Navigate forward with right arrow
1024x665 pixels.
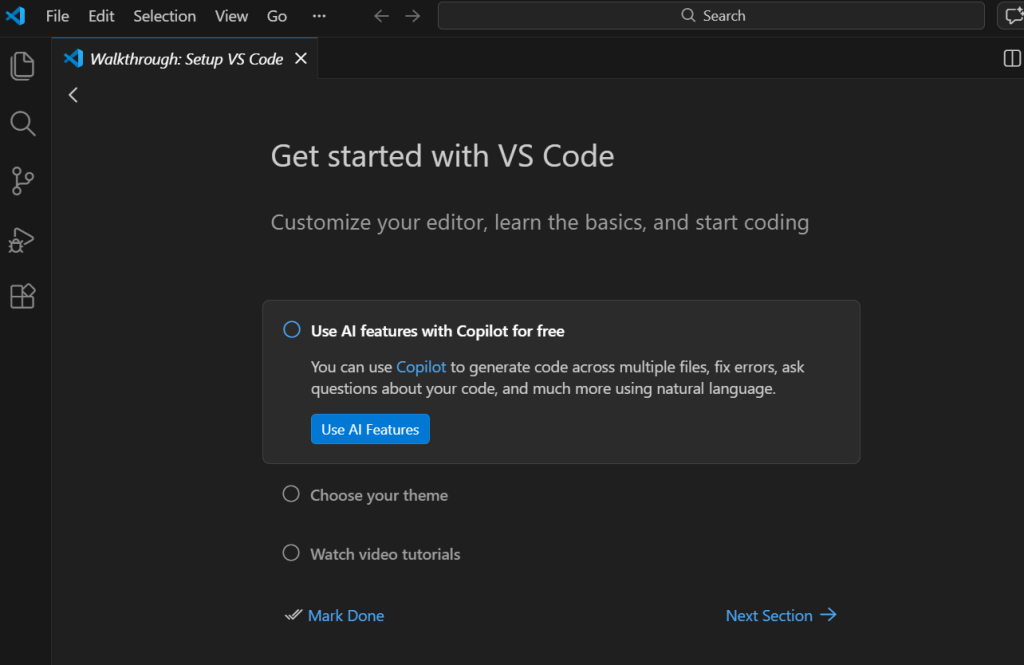[413, 16]
